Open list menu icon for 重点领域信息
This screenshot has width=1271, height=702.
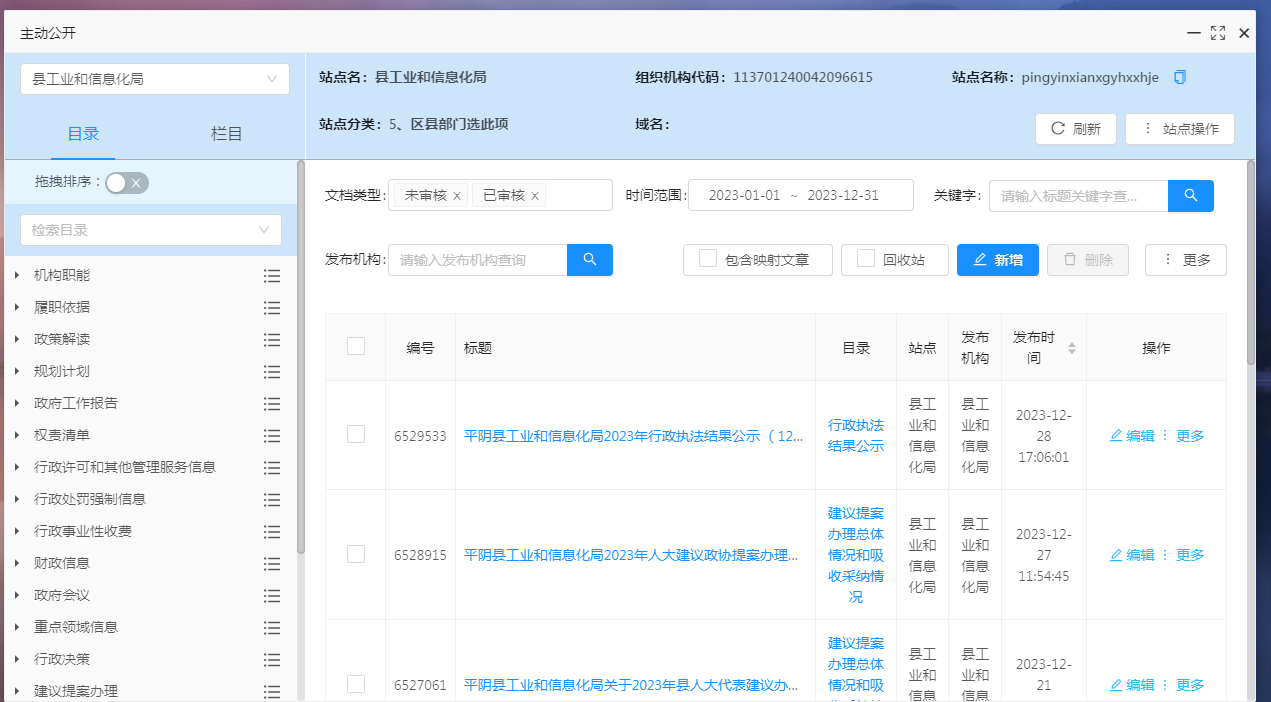coord(272,628)
